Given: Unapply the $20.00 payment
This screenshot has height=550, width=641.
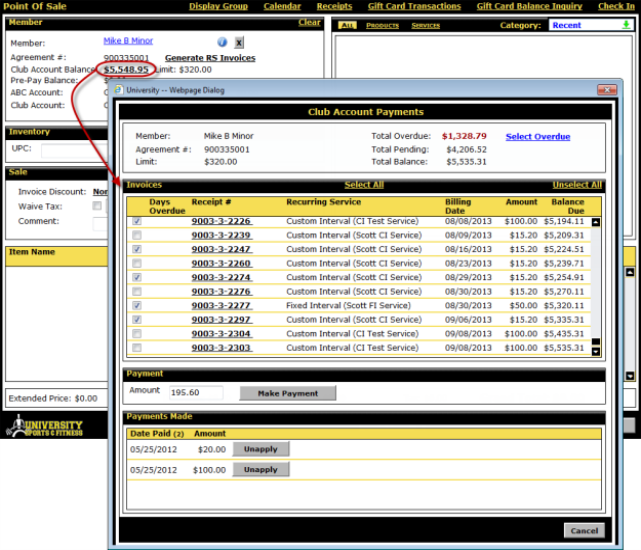Looking at the screenshot, I should pos(260,449).
